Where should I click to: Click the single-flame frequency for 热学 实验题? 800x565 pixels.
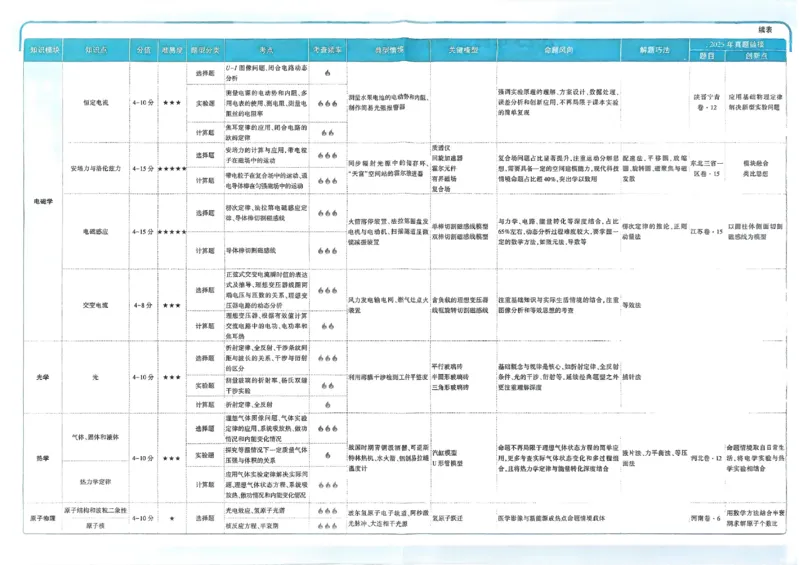[328, 455]
